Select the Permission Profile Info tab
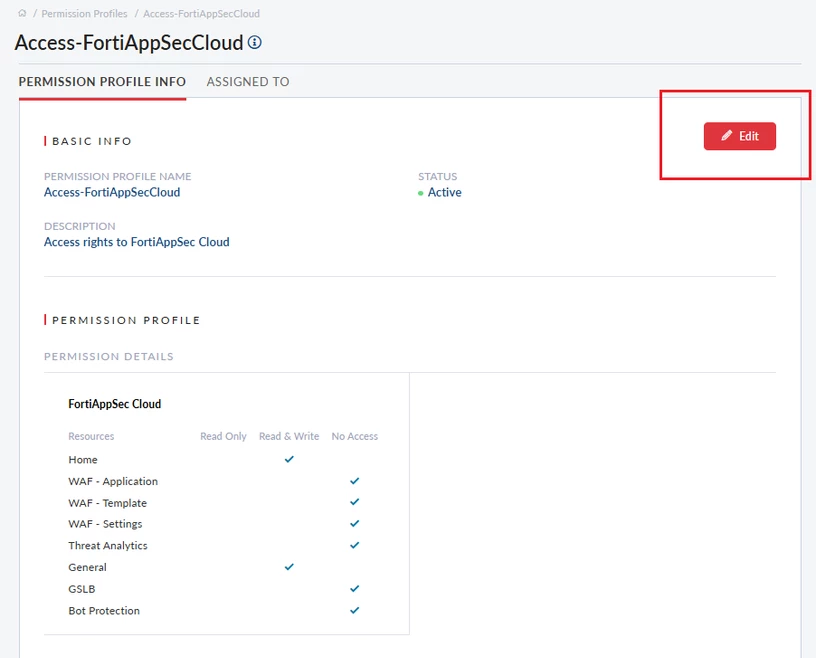This screenshot has width=816, height=658. tap(102, 82)
